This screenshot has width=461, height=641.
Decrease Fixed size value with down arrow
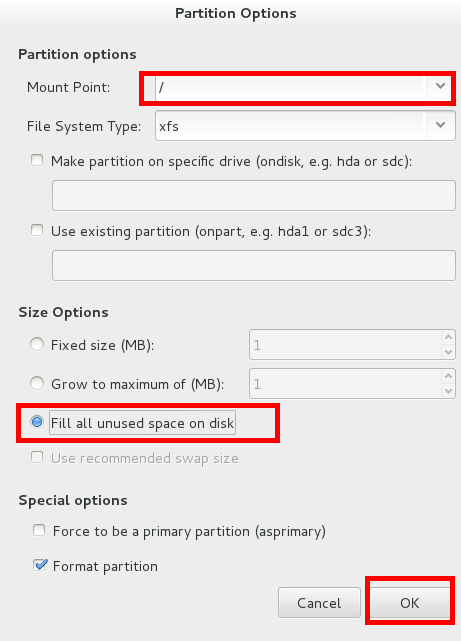pos(448,352)
